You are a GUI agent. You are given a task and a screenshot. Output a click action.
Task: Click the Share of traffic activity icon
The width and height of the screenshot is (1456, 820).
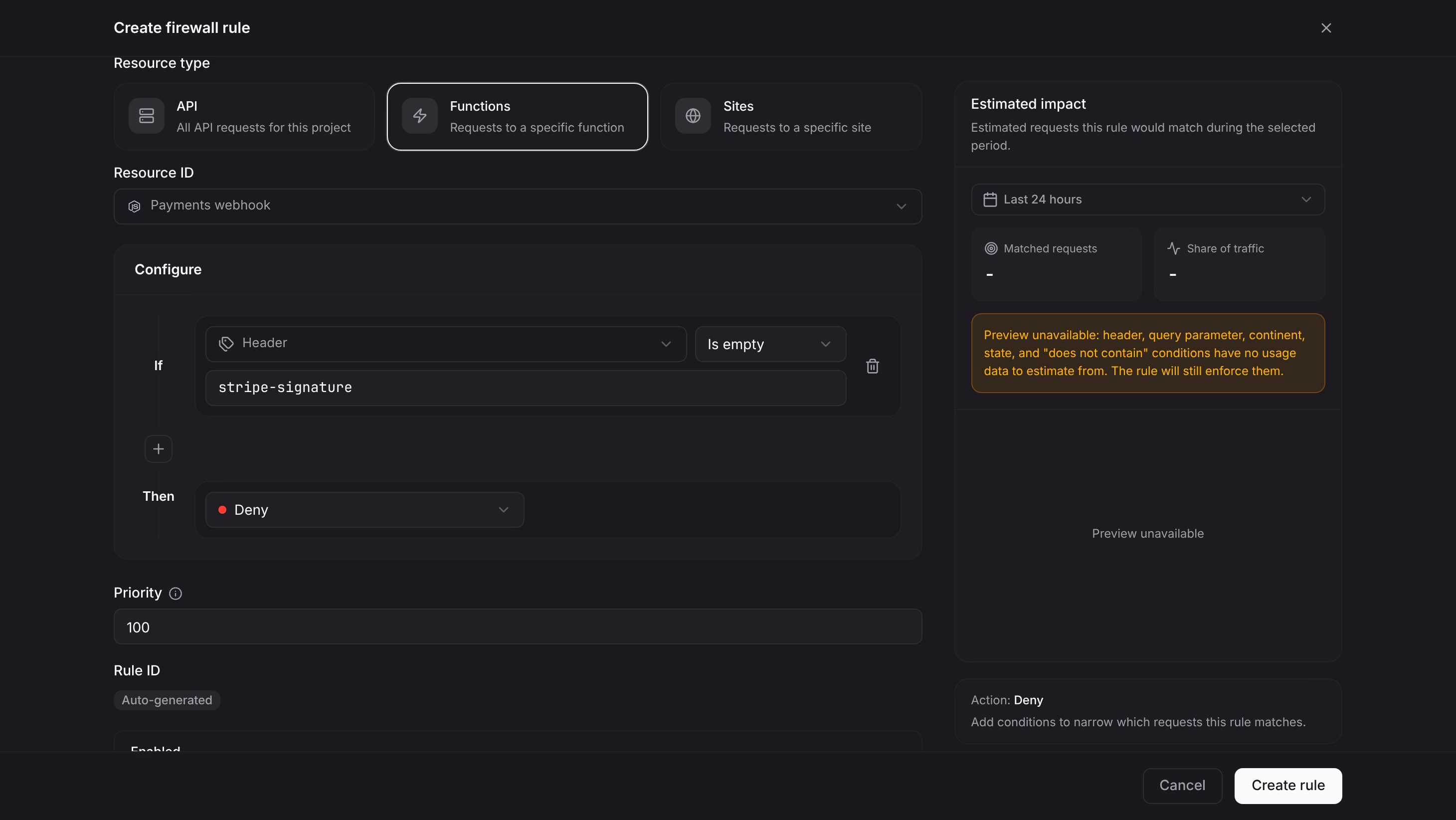(1173, 248)
